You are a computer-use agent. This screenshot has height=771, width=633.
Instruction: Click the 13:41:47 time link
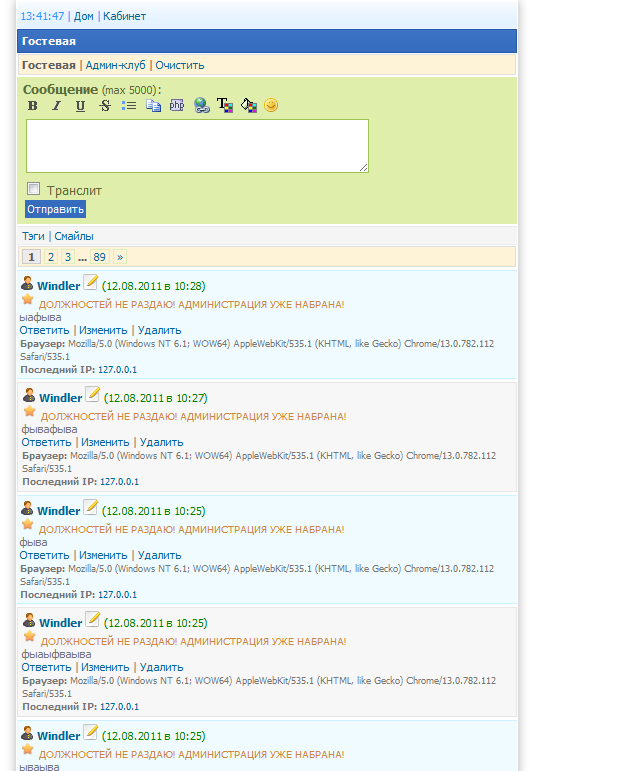click(42, 16)
